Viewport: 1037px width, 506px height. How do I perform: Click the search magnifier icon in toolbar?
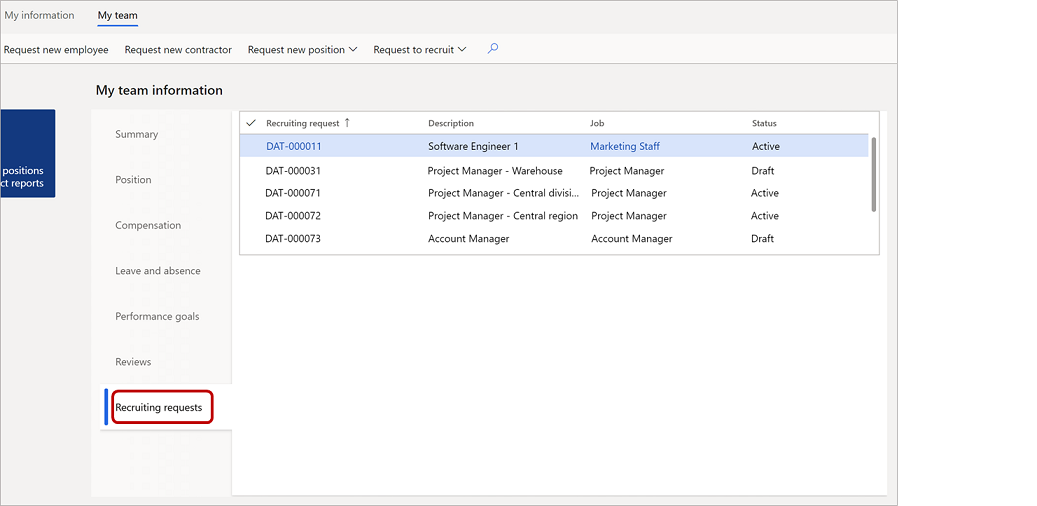[x=492, y=49]
